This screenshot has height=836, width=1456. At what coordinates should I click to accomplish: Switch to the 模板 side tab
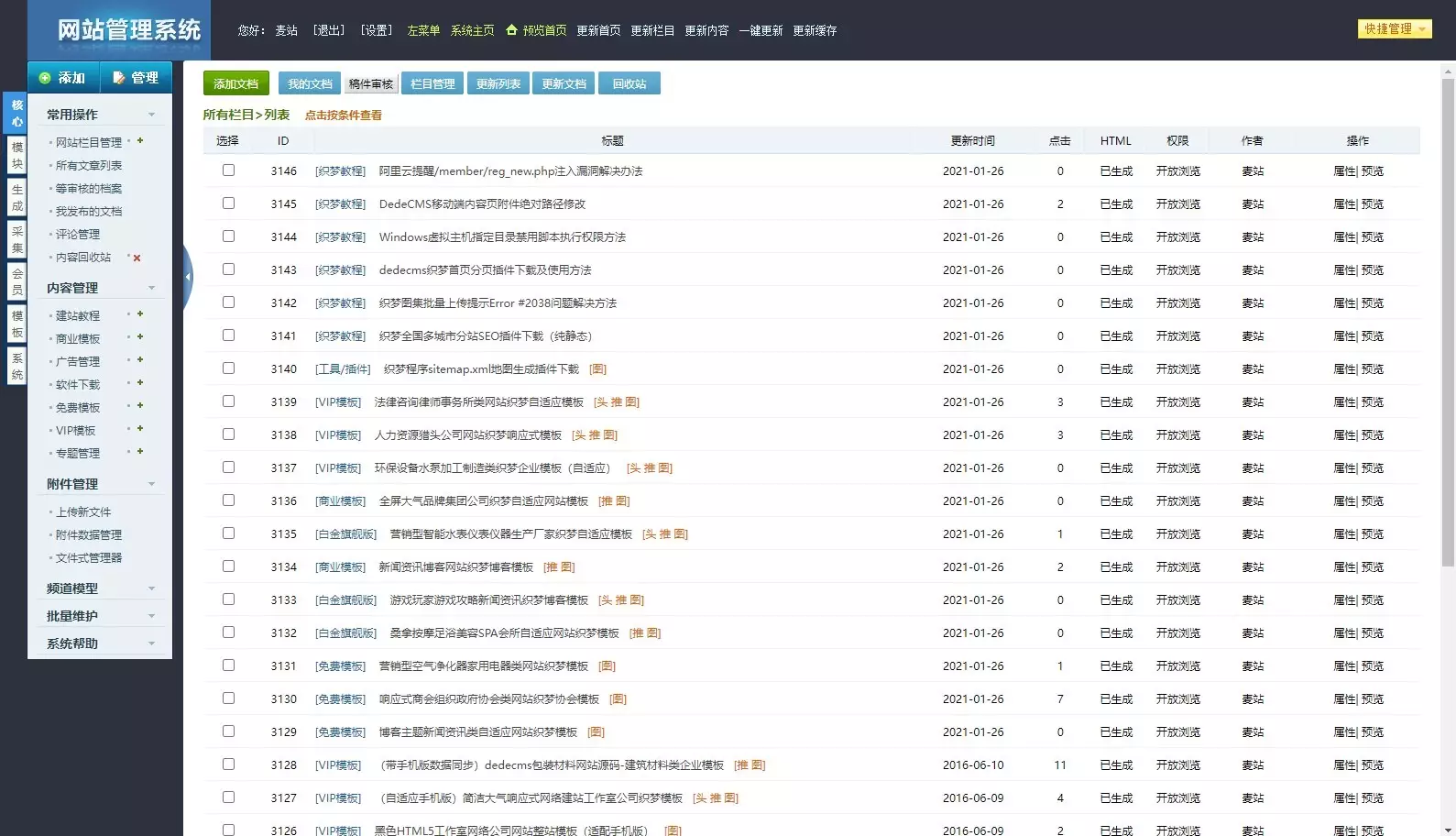(x=16, y=324)
